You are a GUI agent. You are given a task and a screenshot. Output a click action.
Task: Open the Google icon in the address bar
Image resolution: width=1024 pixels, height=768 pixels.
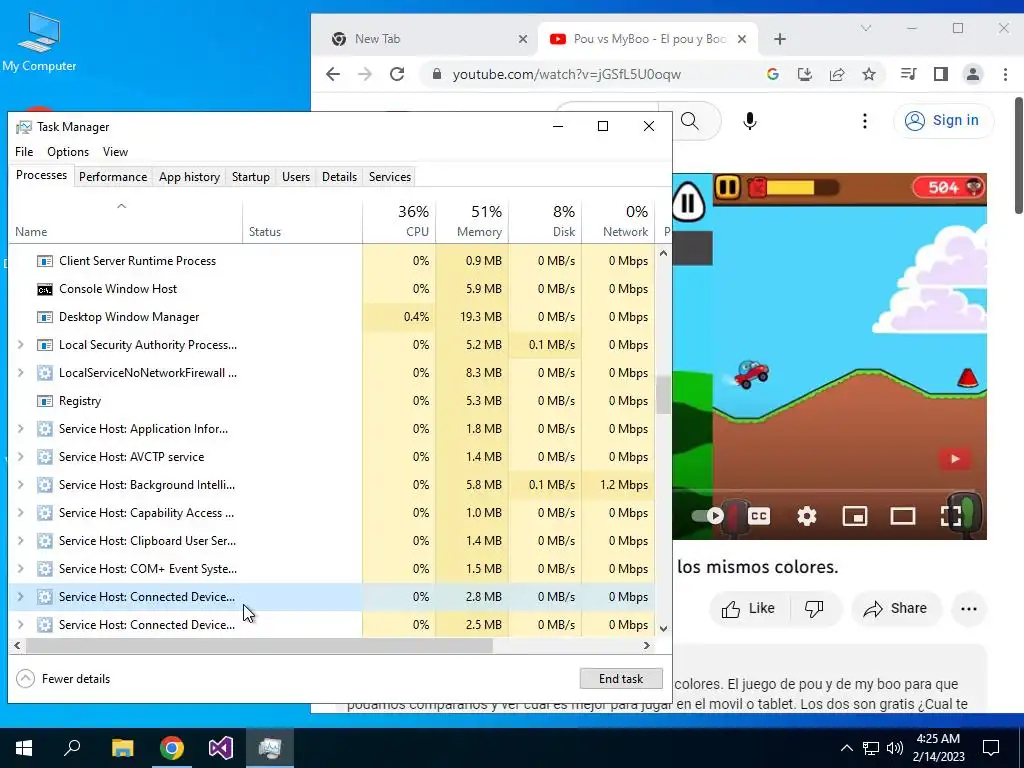tap(773, 74)
